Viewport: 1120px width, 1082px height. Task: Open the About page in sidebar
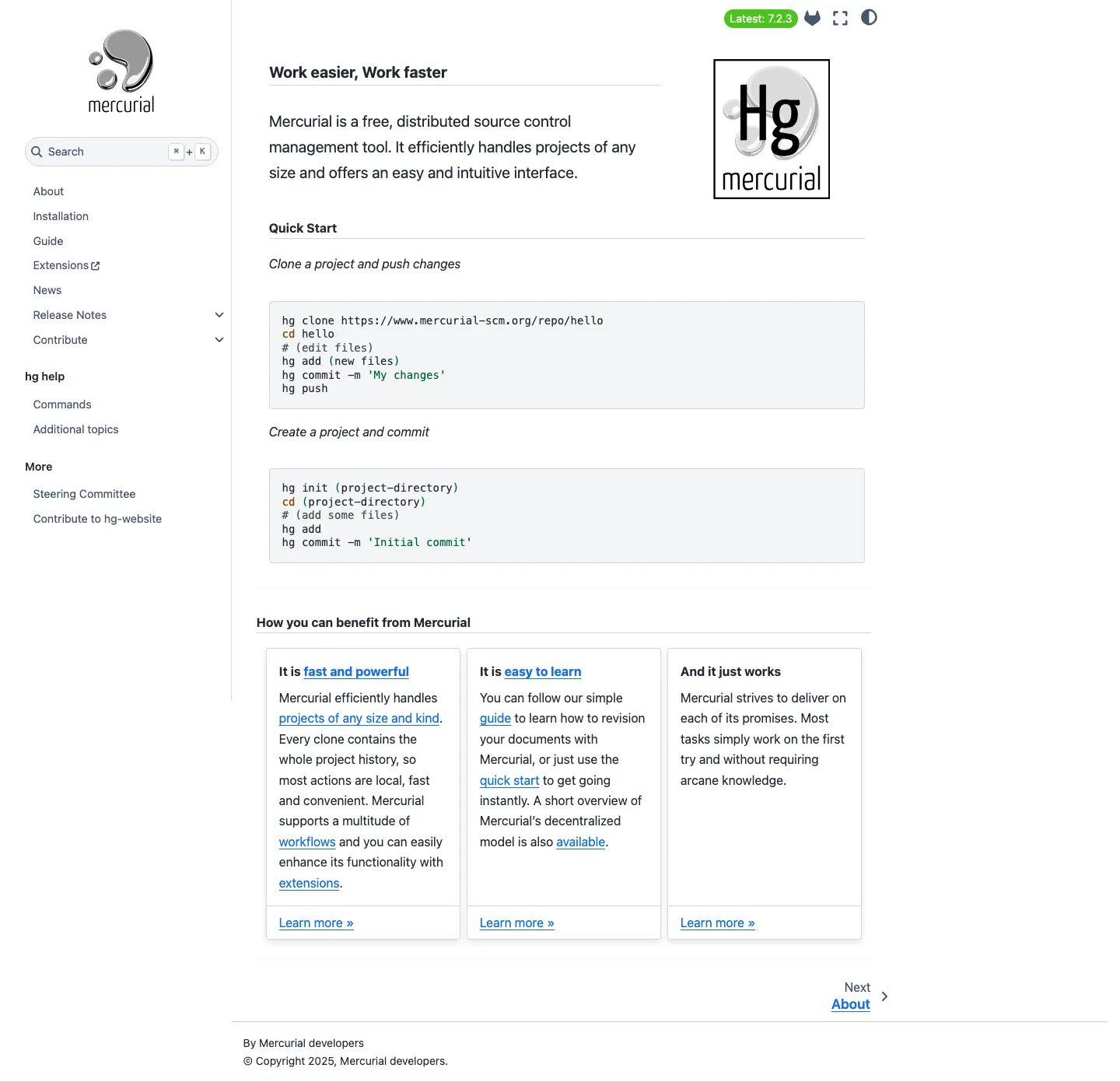48,191
